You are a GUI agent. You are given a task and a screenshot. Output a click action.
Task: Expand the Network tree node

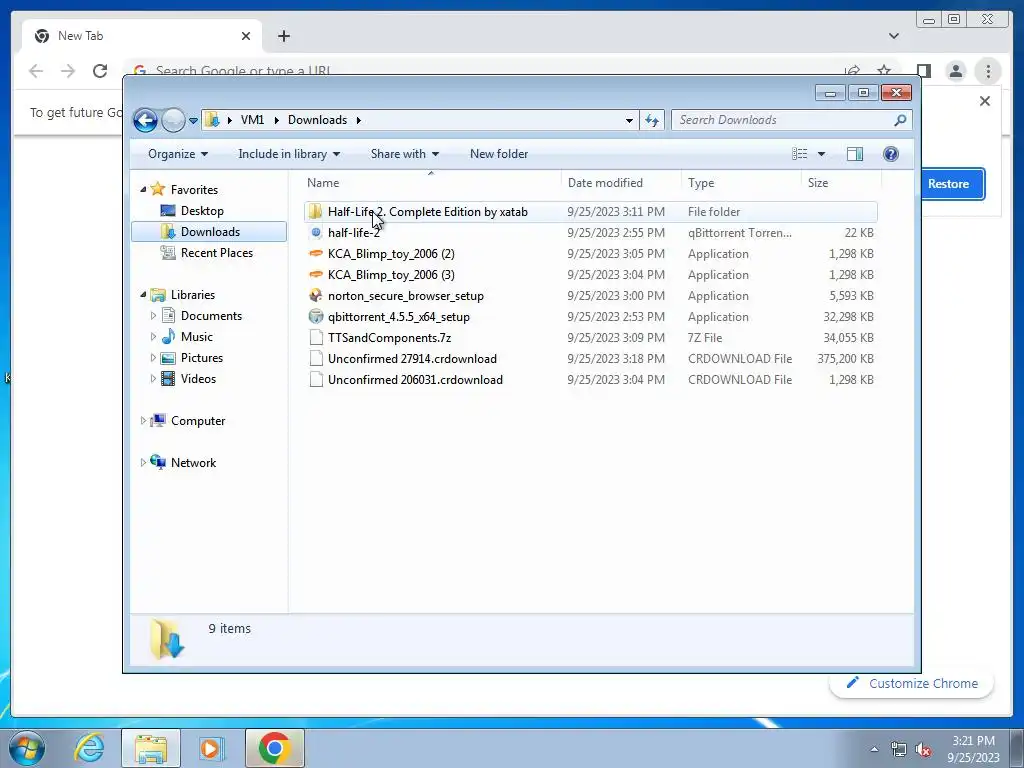click(x=143, y=462)
